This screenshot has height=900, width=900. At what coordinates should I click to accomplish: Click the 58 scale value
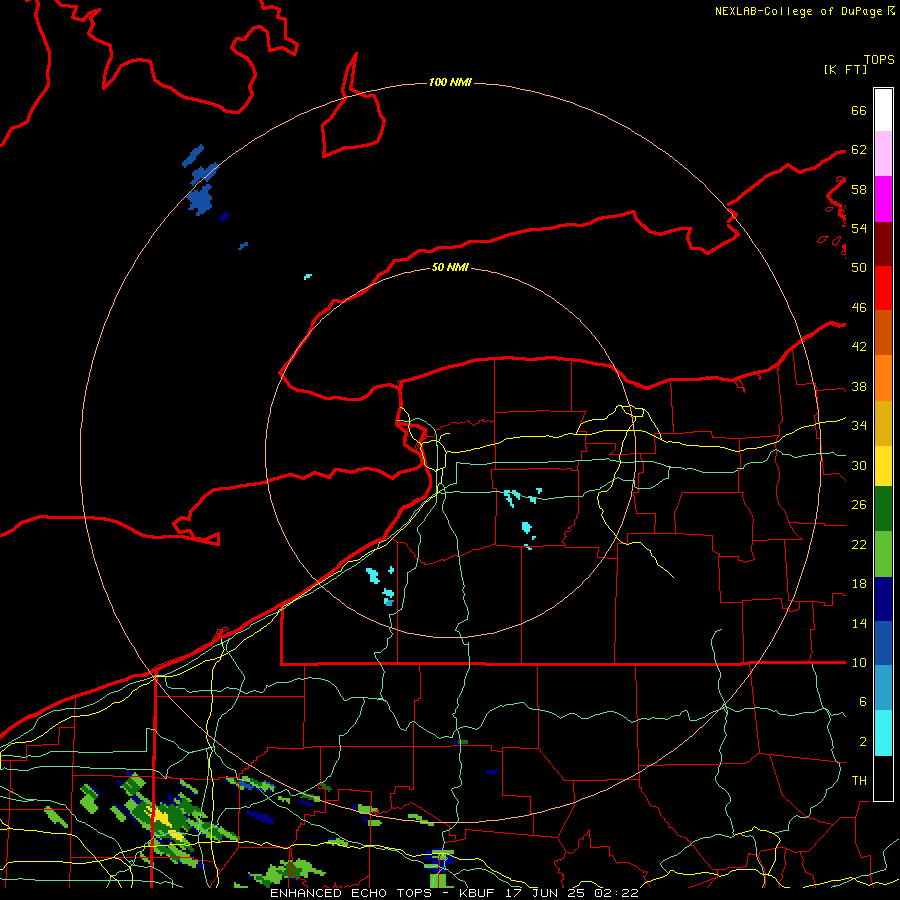point(859,189)
